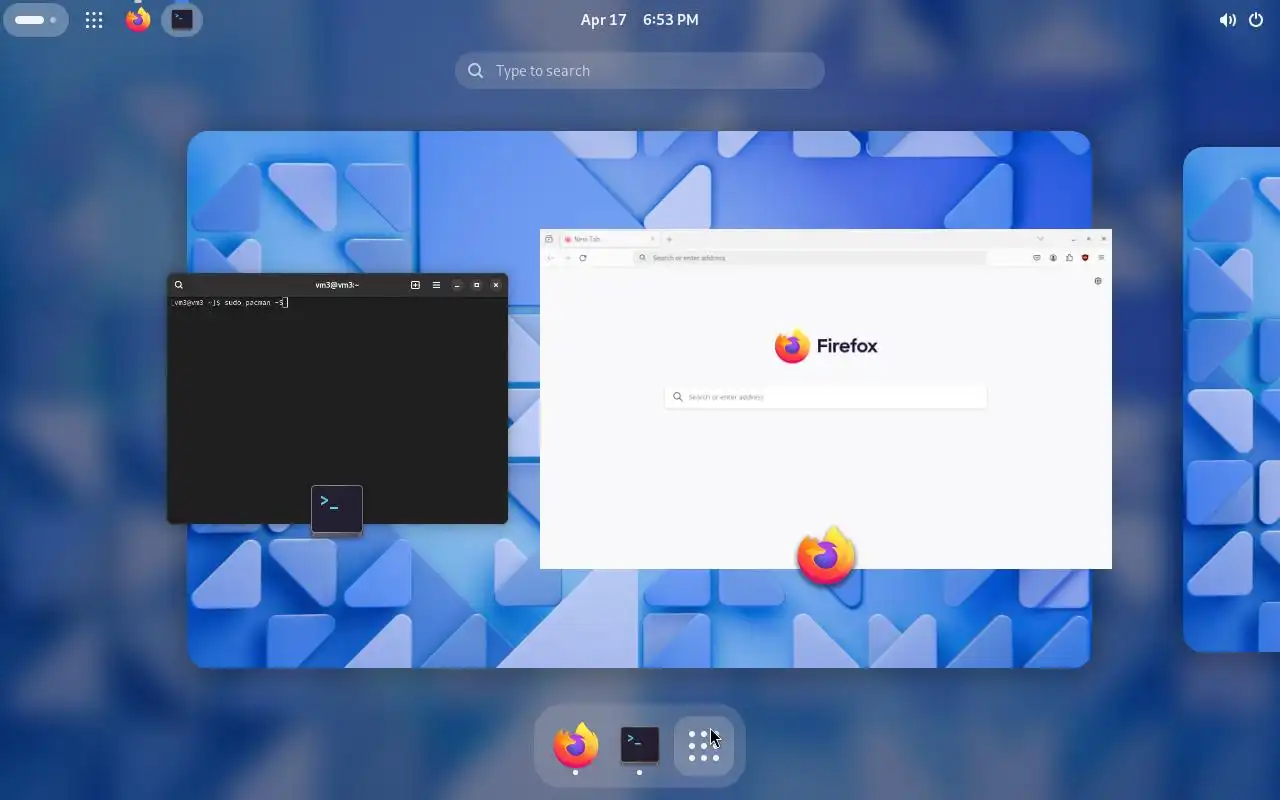Select the Firefox icon in the top bar
This screenshot has width=1280, height=800.
click(x=138, y=20)
